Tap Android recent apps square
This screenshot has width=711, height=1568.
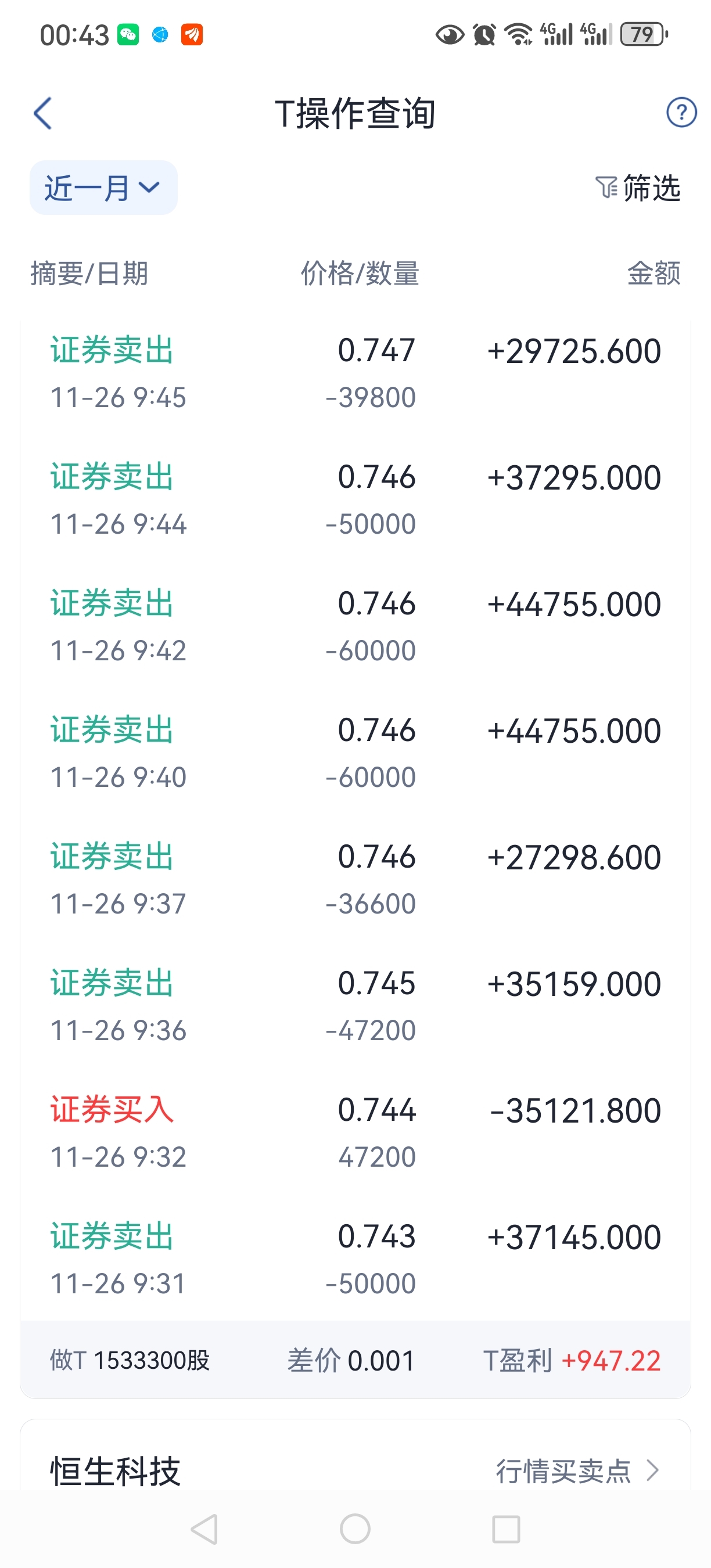click(506, 1529)
